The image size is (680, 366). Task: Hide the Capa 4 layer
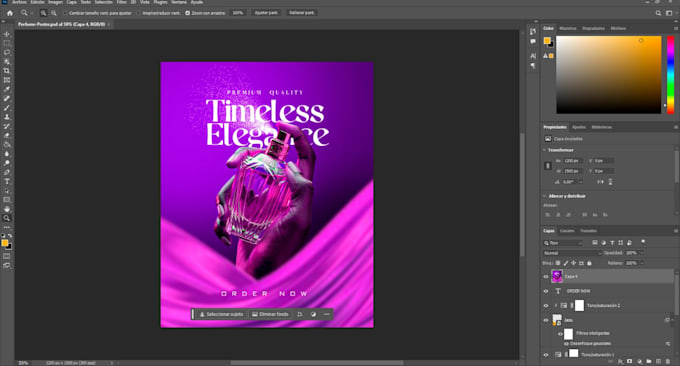(x=546, y=276)
